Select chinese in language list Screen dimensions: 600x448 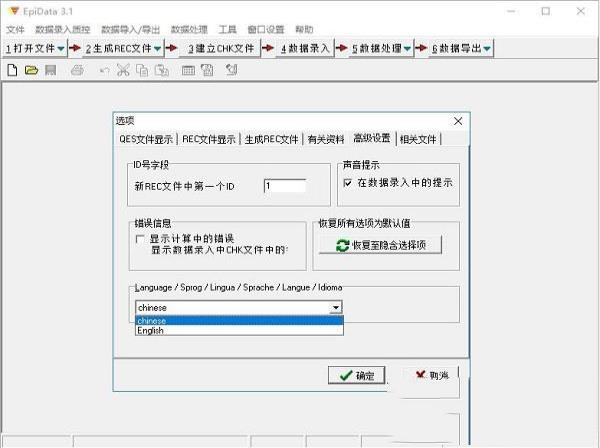pos(239,321)
